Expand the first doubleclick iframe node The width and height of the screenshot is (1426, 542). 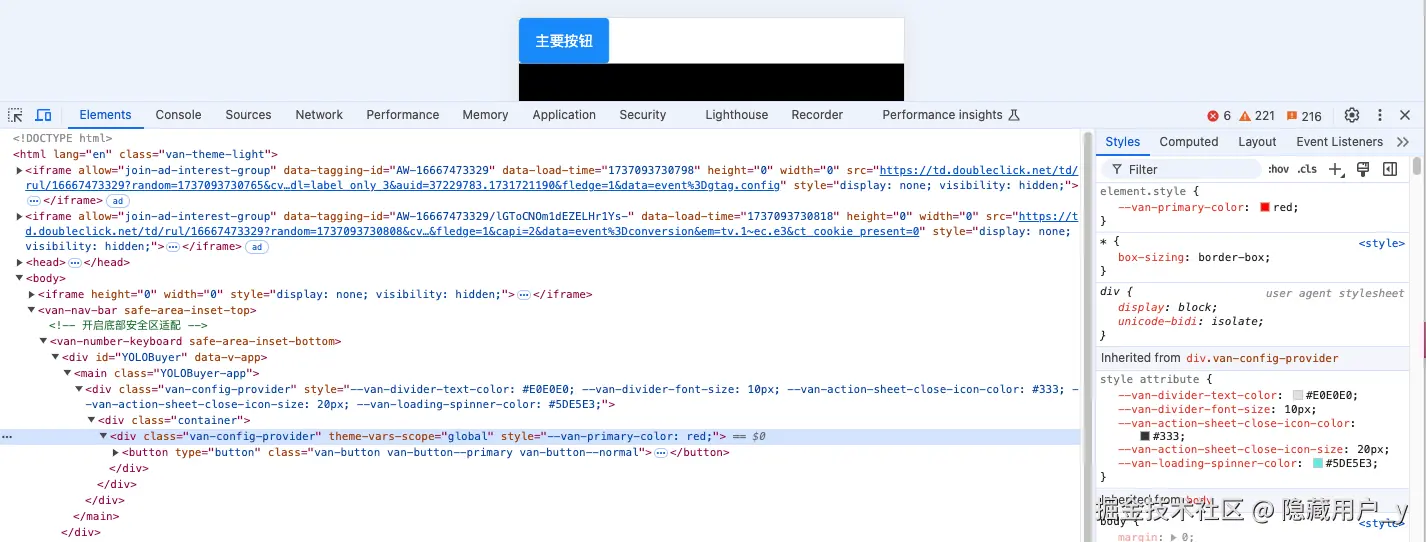pos(20,170)
